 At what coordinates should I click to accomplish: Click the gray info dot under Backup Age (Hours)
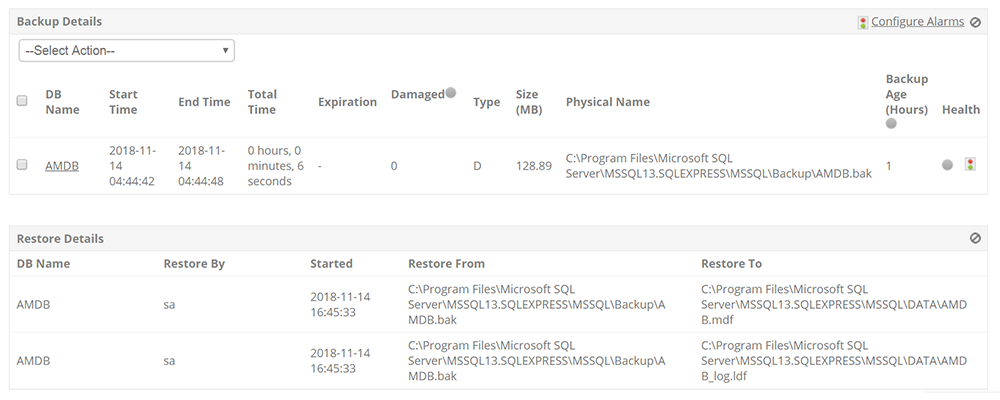point(891,124)
